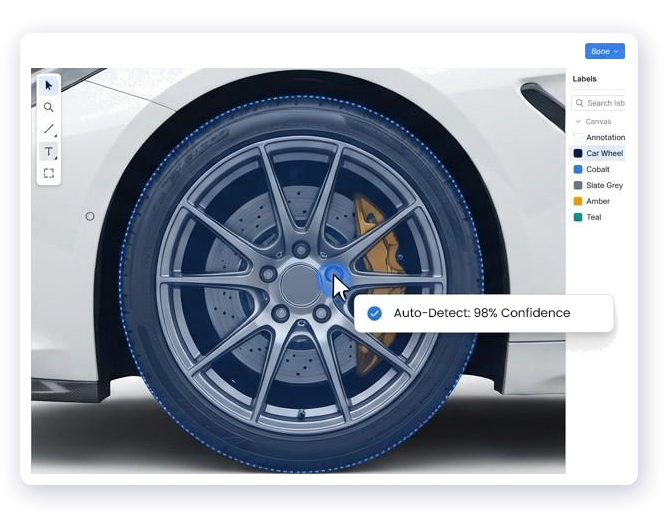Select the Text tool
The image size is (672, 525).
(48, 151)
